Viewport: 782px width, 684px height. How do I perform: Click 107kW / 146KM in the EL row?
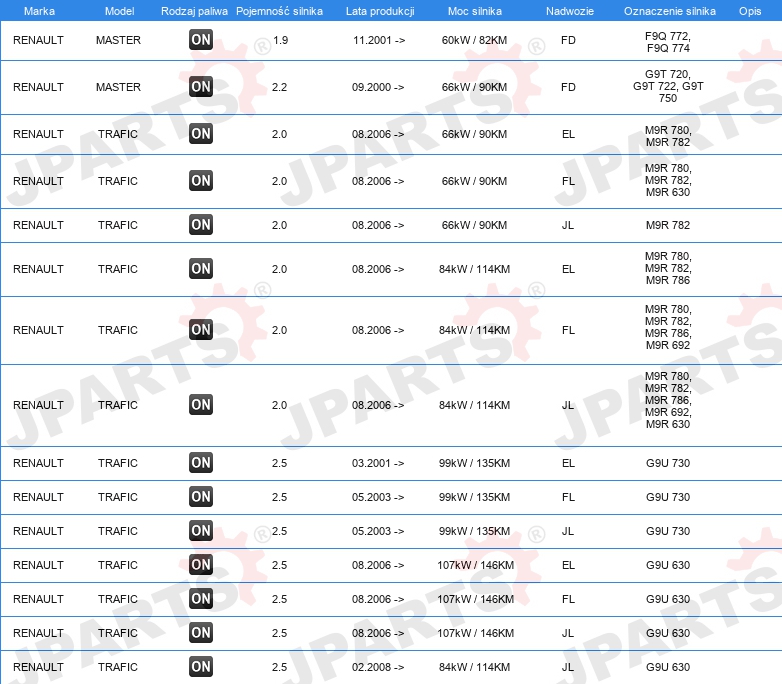tap(475, 565)
